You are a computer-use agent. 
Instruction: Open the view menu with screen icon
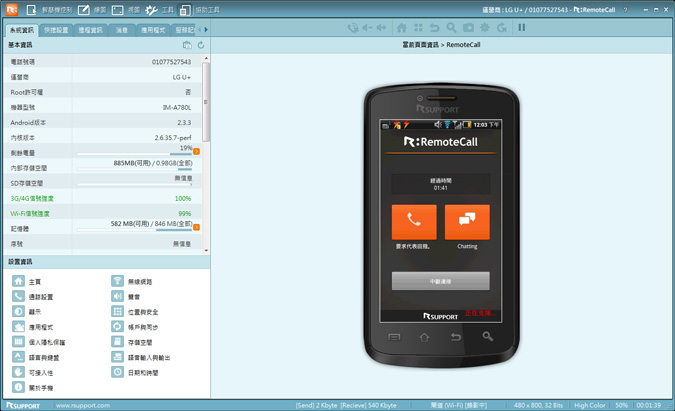(126, 9)
